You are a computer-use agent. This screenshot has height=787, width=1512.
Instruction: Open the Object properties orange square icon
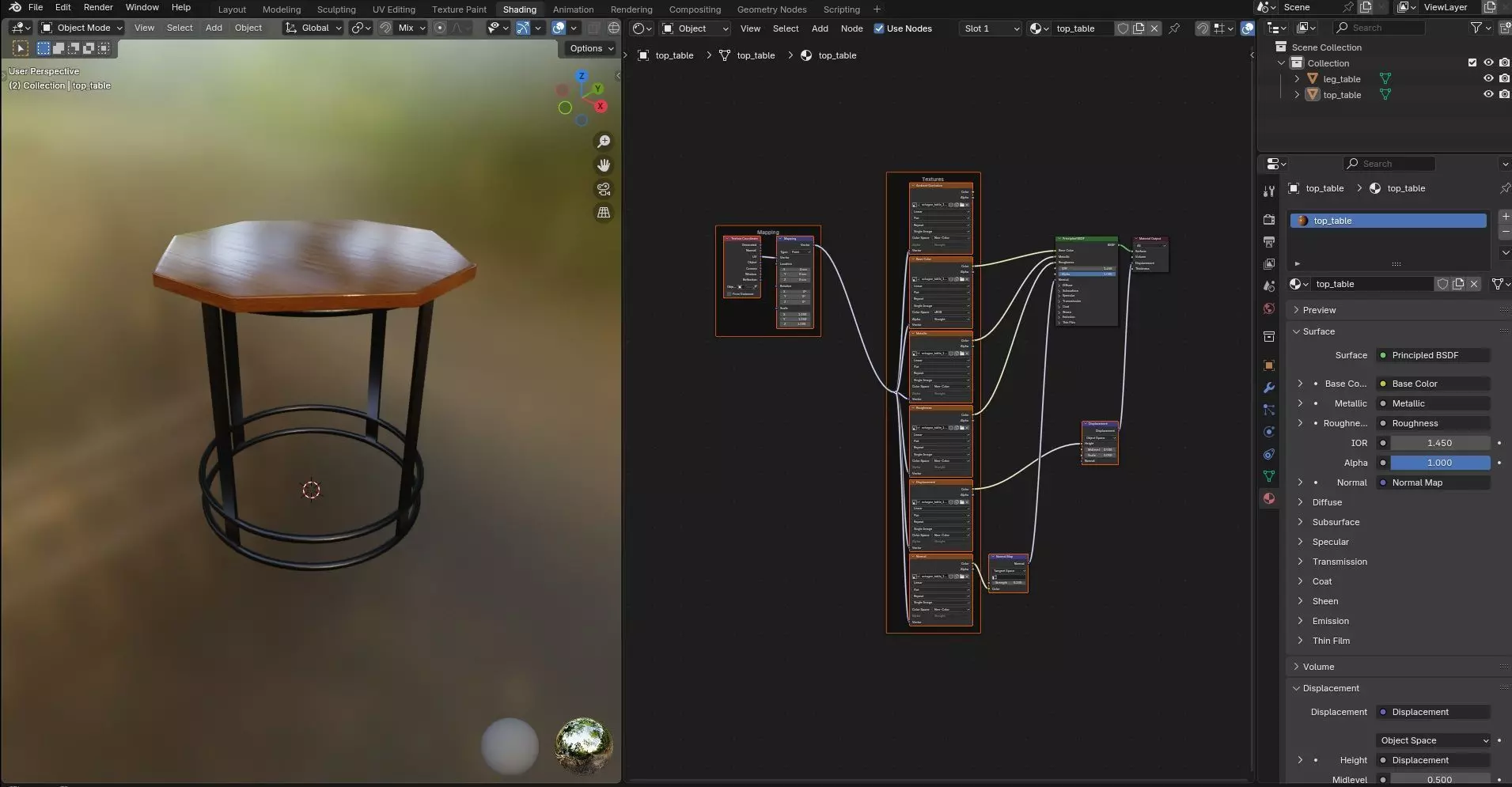point(1269,365)
